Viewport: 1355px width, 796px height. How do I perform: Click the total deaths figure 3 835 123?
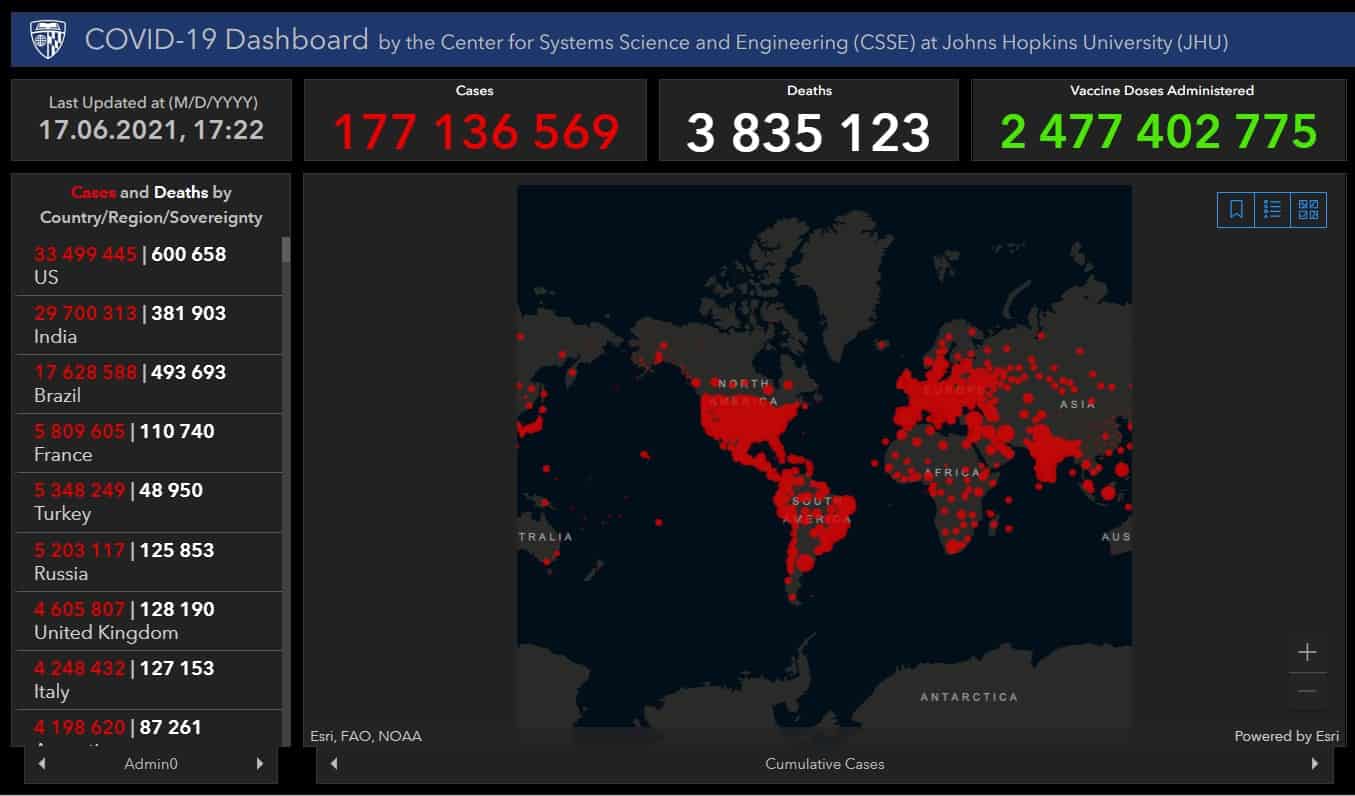809,132
